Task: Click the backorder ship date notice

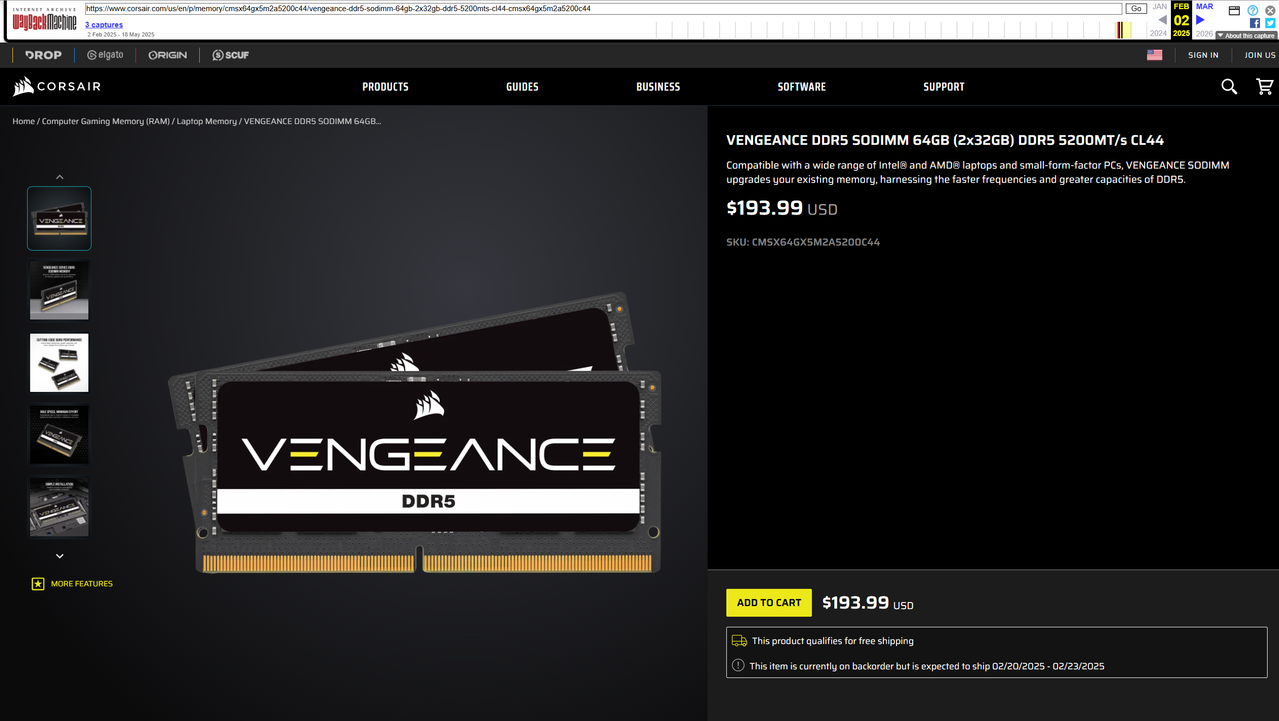Action: (927, 666)
